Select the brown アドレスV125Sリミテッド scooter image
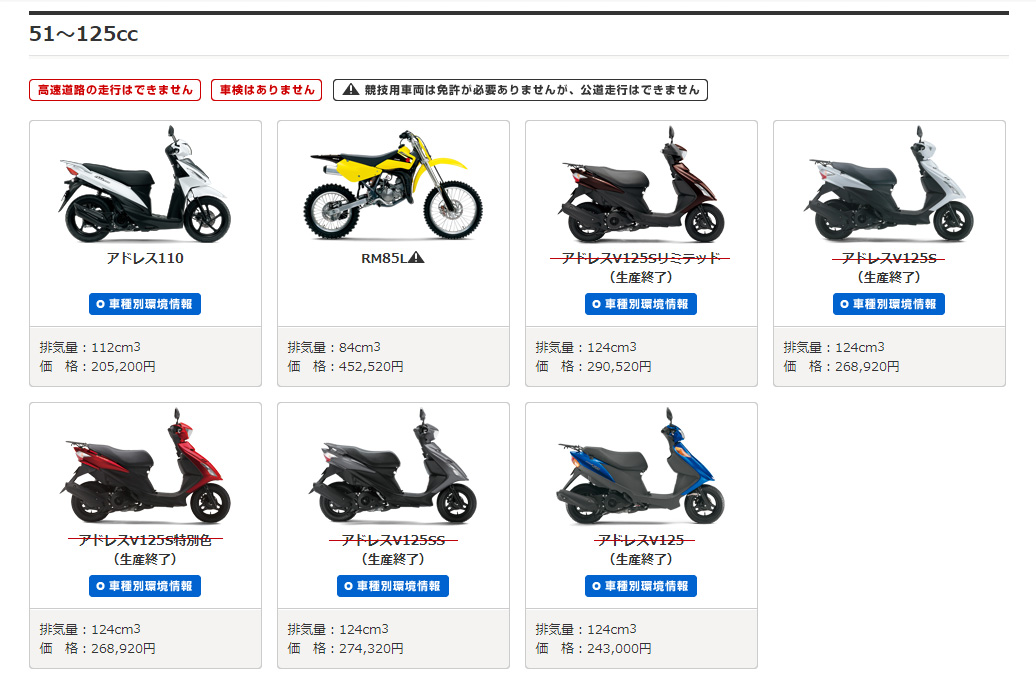This screenshot has width=1036, height=696. 641,184
